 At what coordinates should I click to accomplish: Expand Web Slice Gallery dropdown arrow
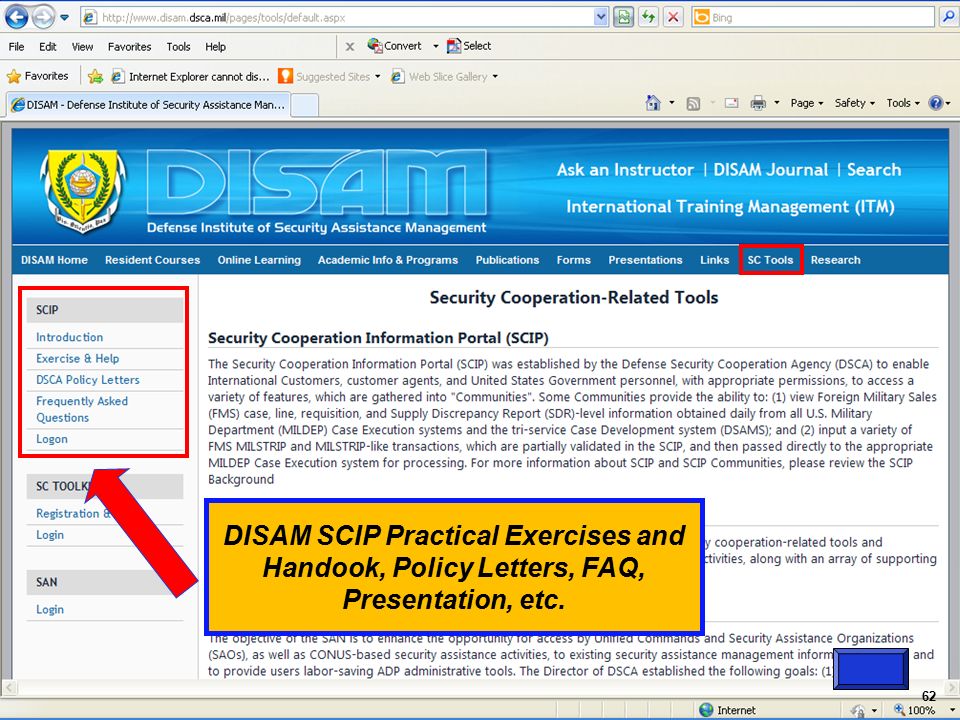[495, 77]
